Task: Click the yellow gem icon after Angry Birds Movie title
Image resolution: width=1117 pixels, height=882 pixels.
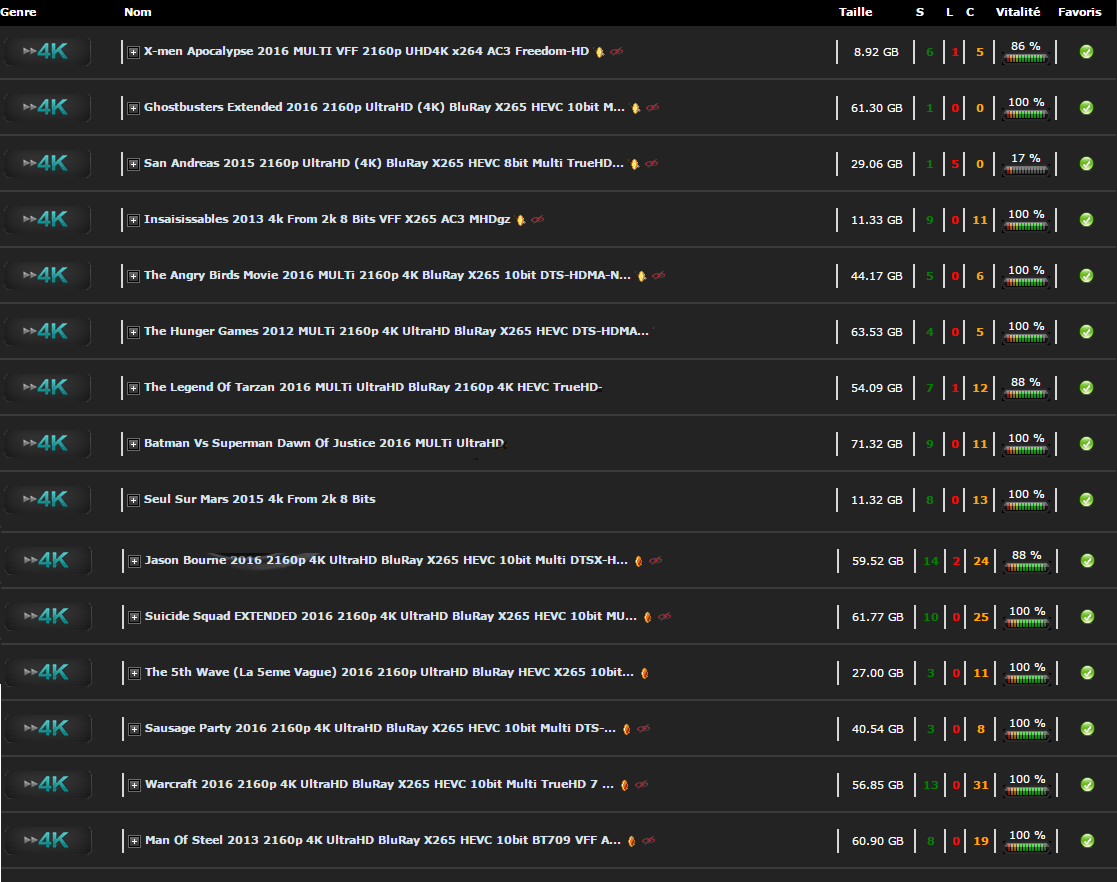Action: click(x=642, y=276)
